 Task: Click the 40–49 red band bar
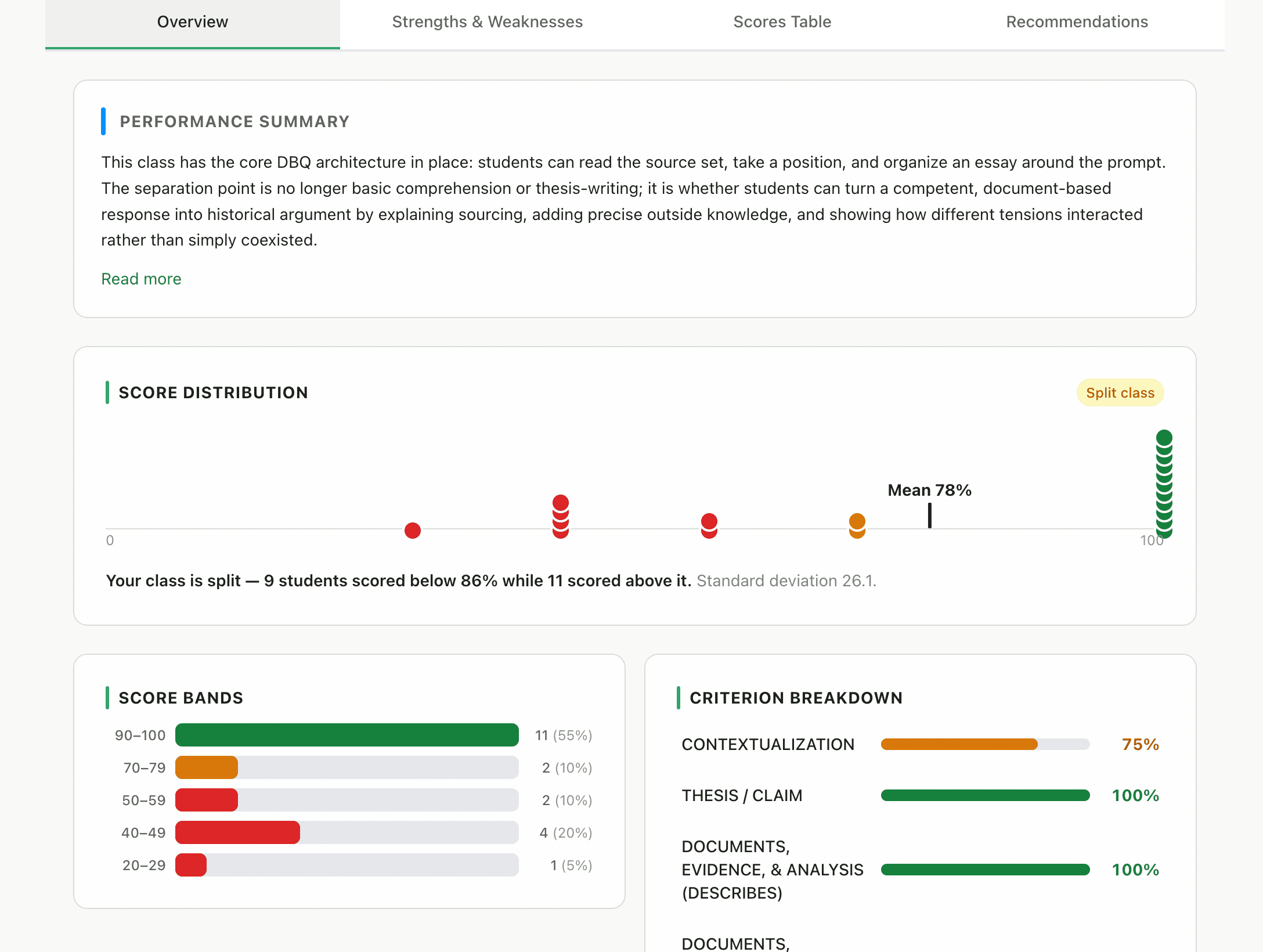click(237, 832)
